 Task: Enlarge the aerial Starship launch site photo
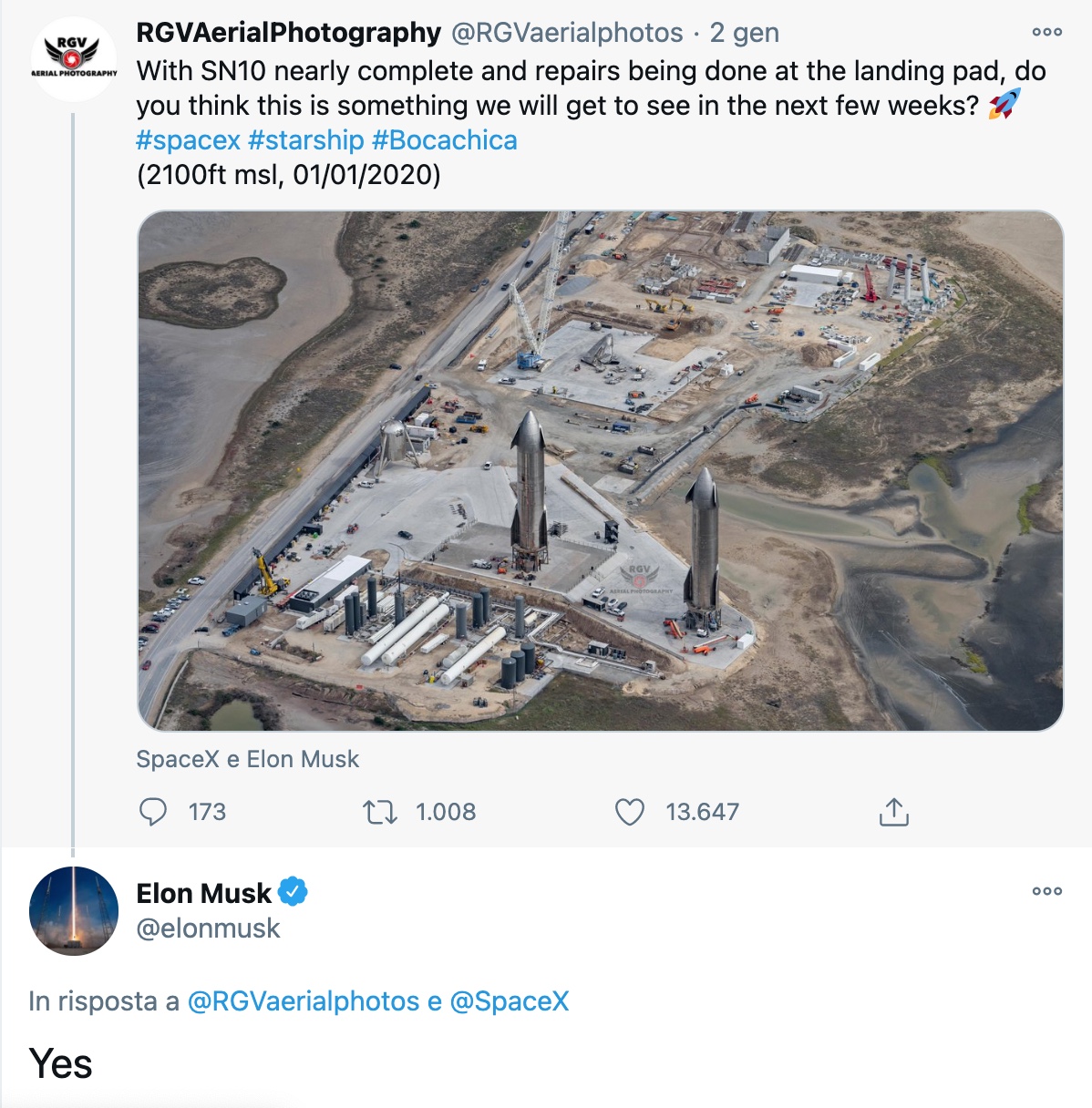tap(600, 470)
